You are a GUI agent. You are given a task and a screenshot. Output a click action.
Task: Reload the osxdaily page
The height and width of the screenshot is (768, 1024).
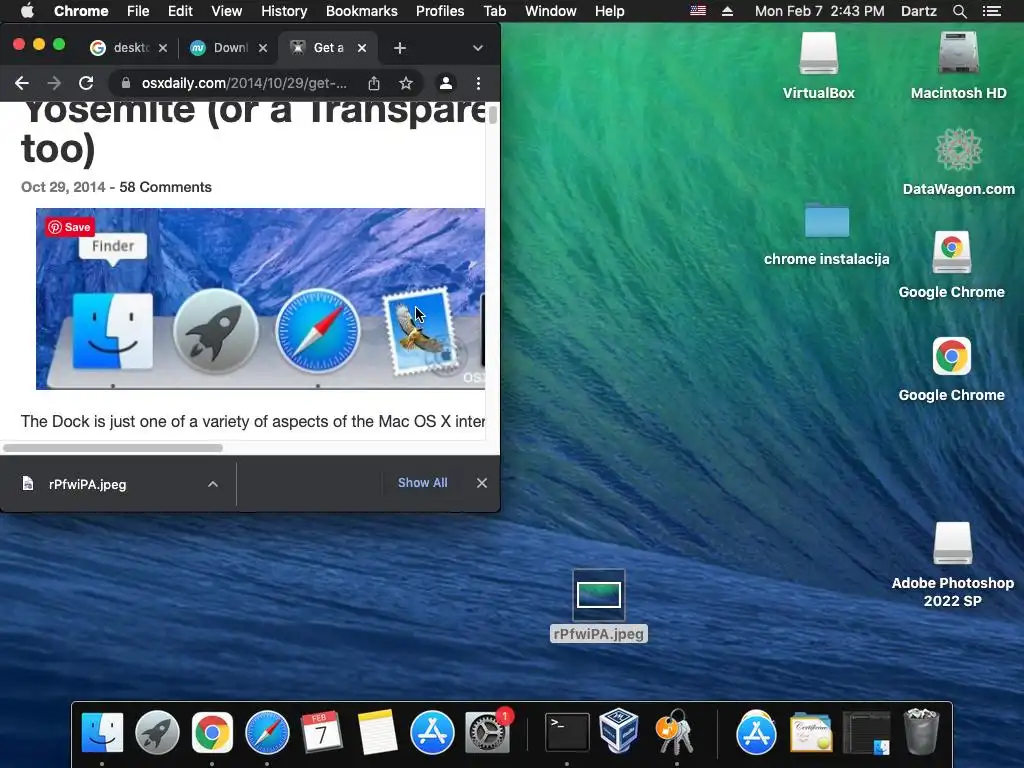click(86, 83)
